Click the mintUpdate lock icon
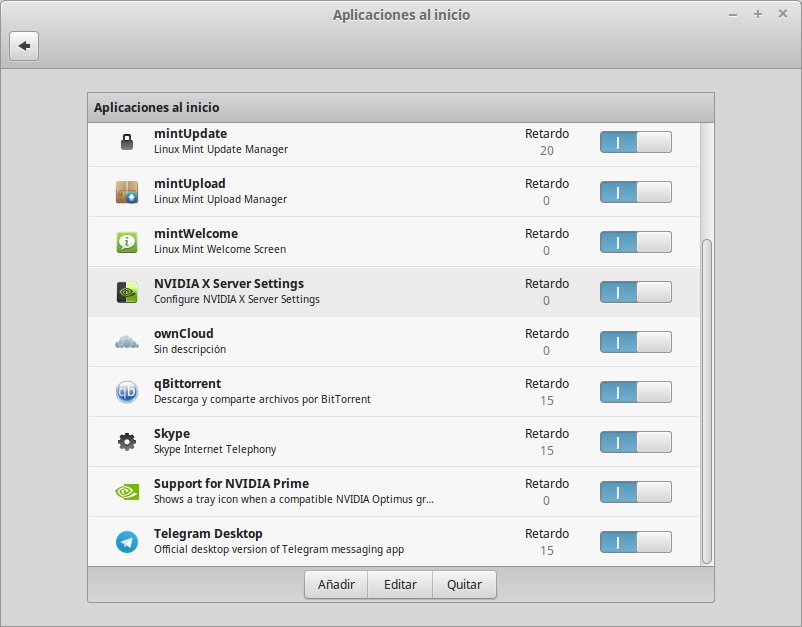This screenshot has height=627, width=802. [x=127, y=142]
